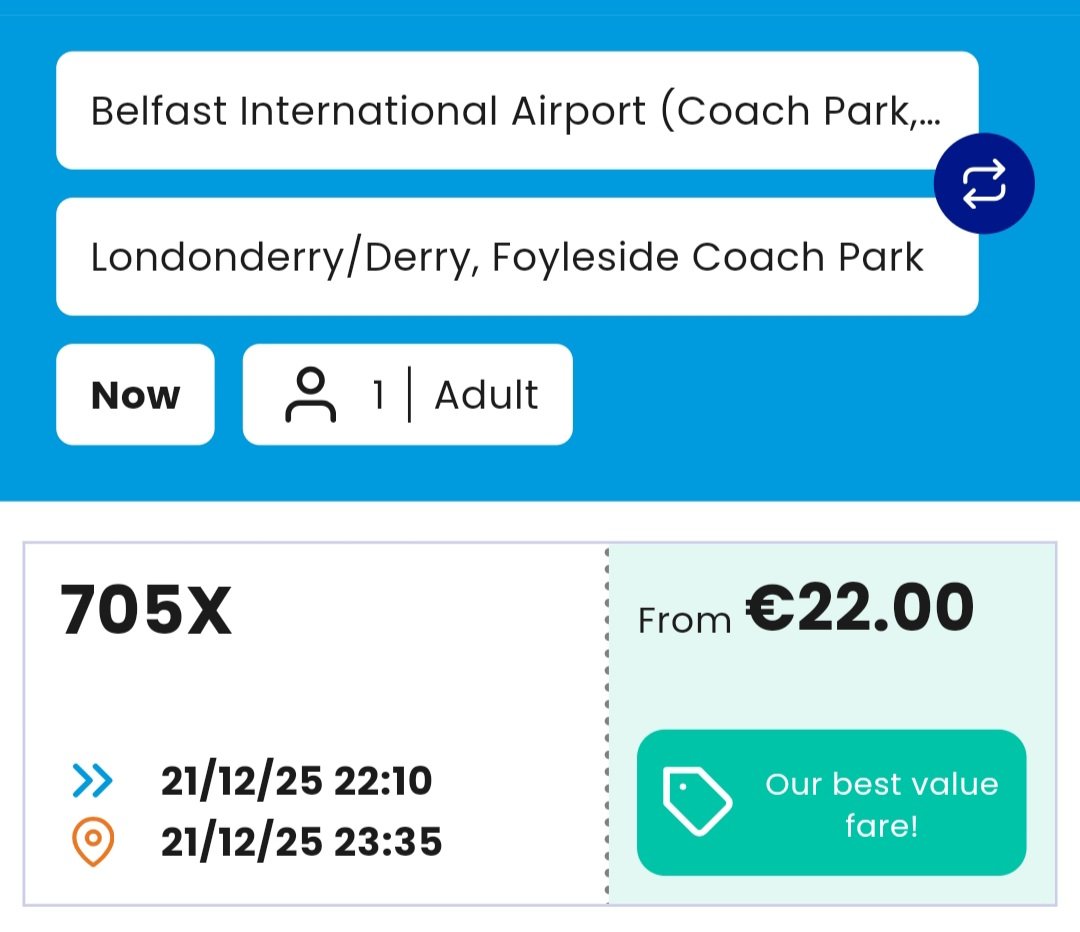1080x932 pixels.
Task: Click the passenger person icon
Action: coord(310,395)
